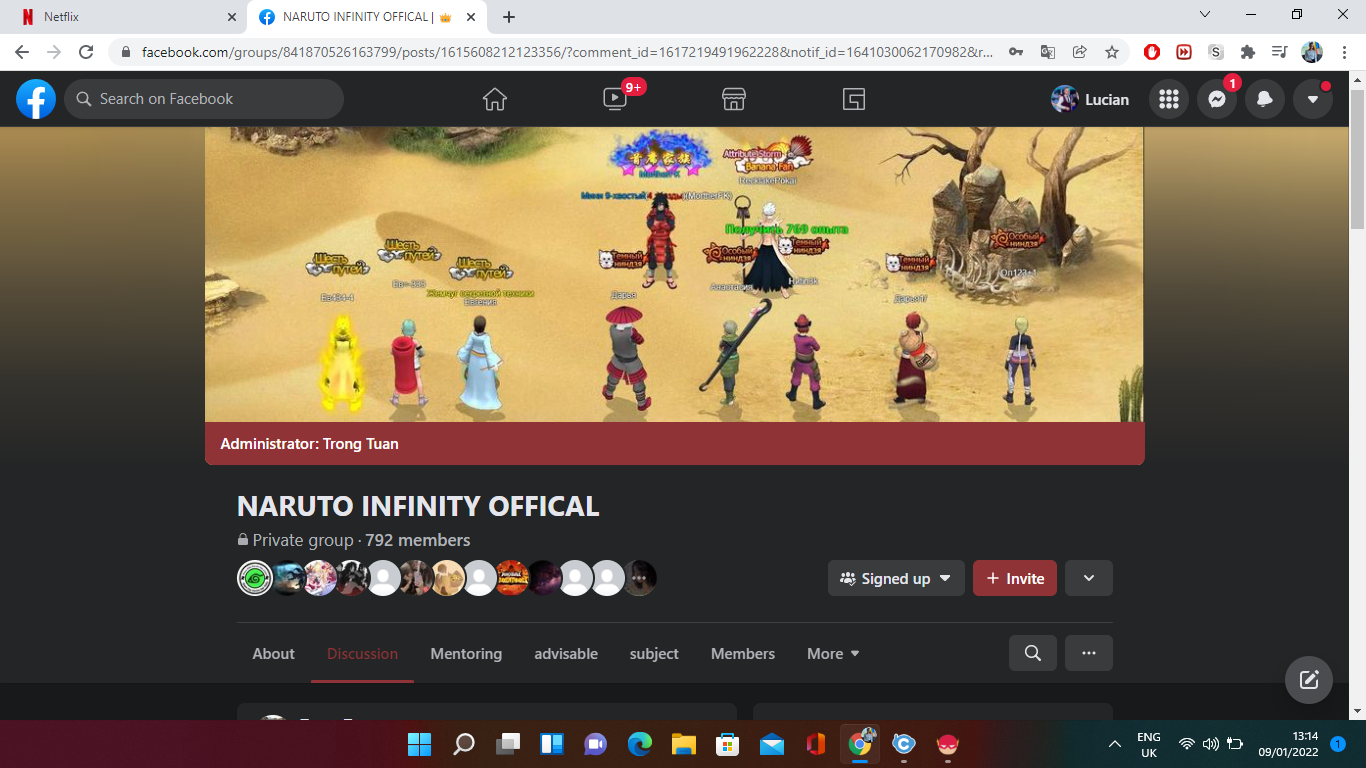This screenshot has width=1366, height=768.
Task: Click the Facebook logo
Action: pos(36,99)
